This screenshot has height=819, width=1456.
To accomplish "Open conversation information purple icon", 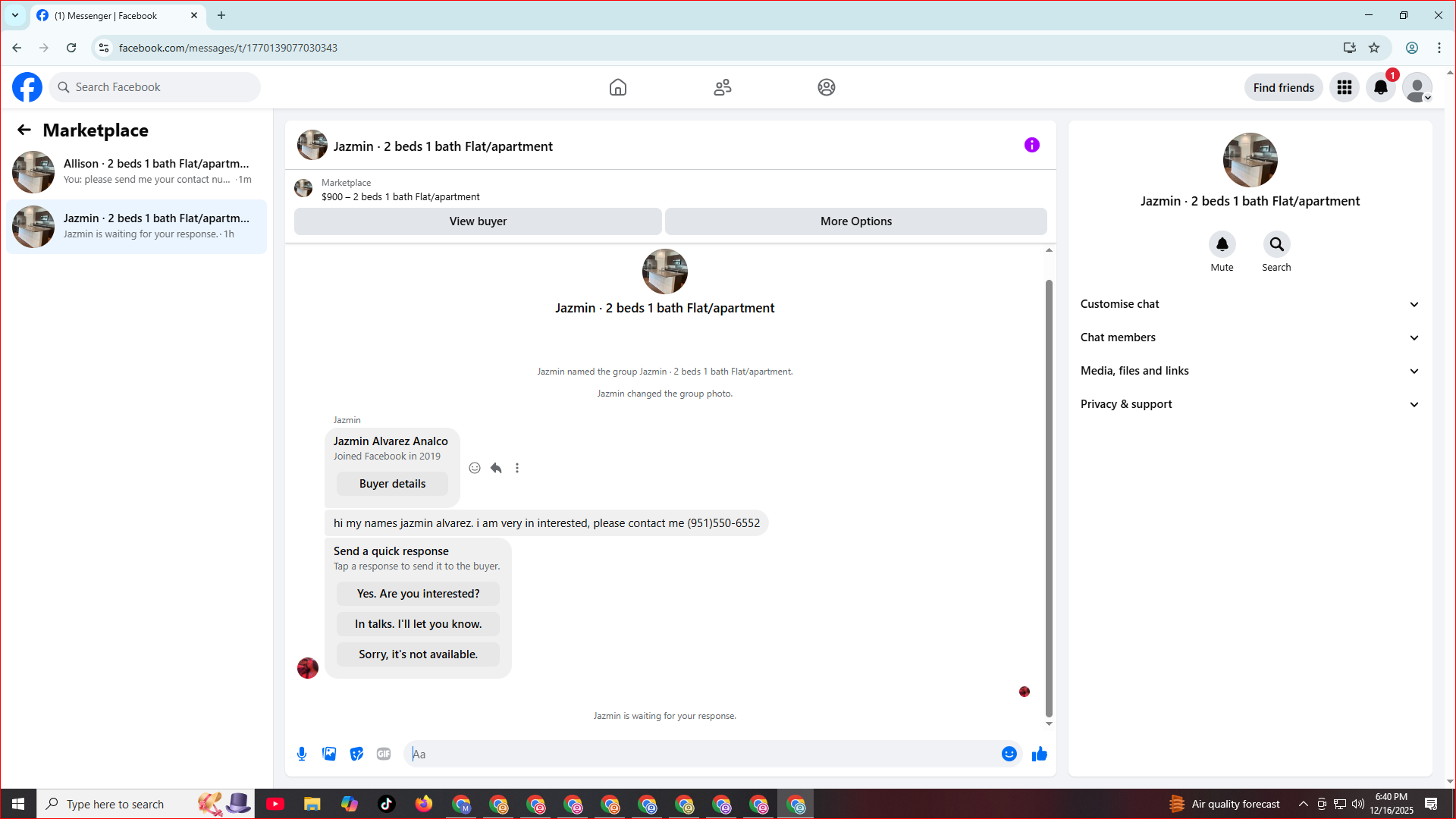I will pos(1032,145).
